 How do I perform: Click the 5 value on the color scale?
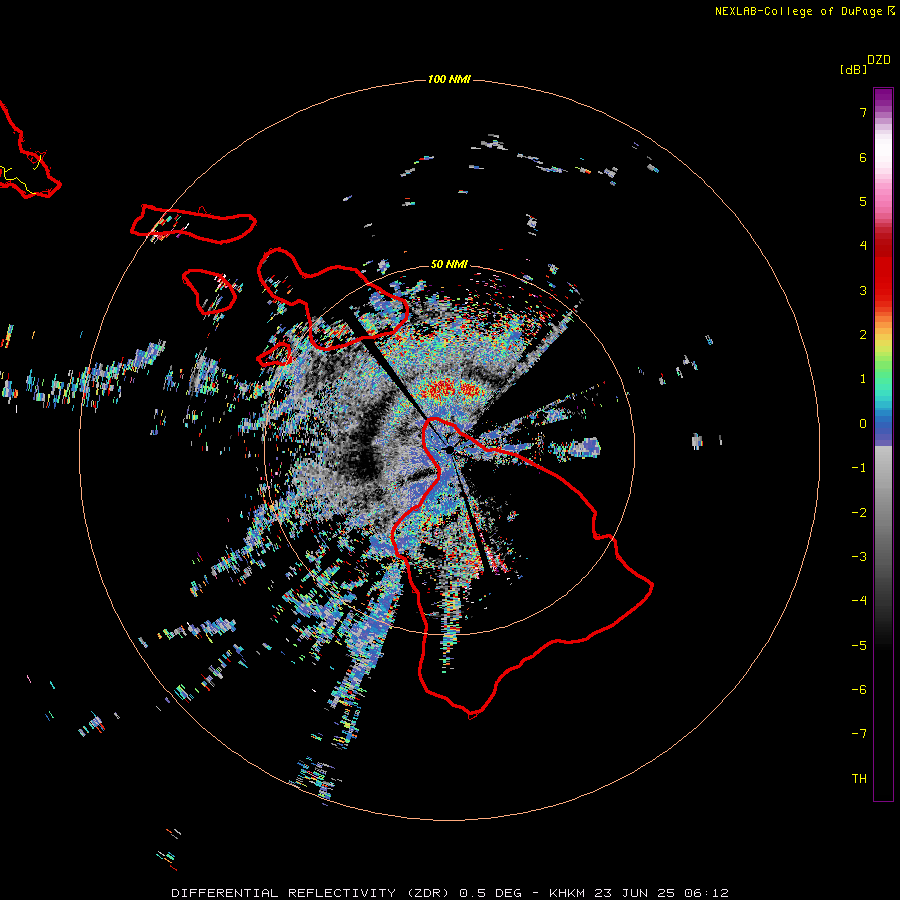point(863,201)
